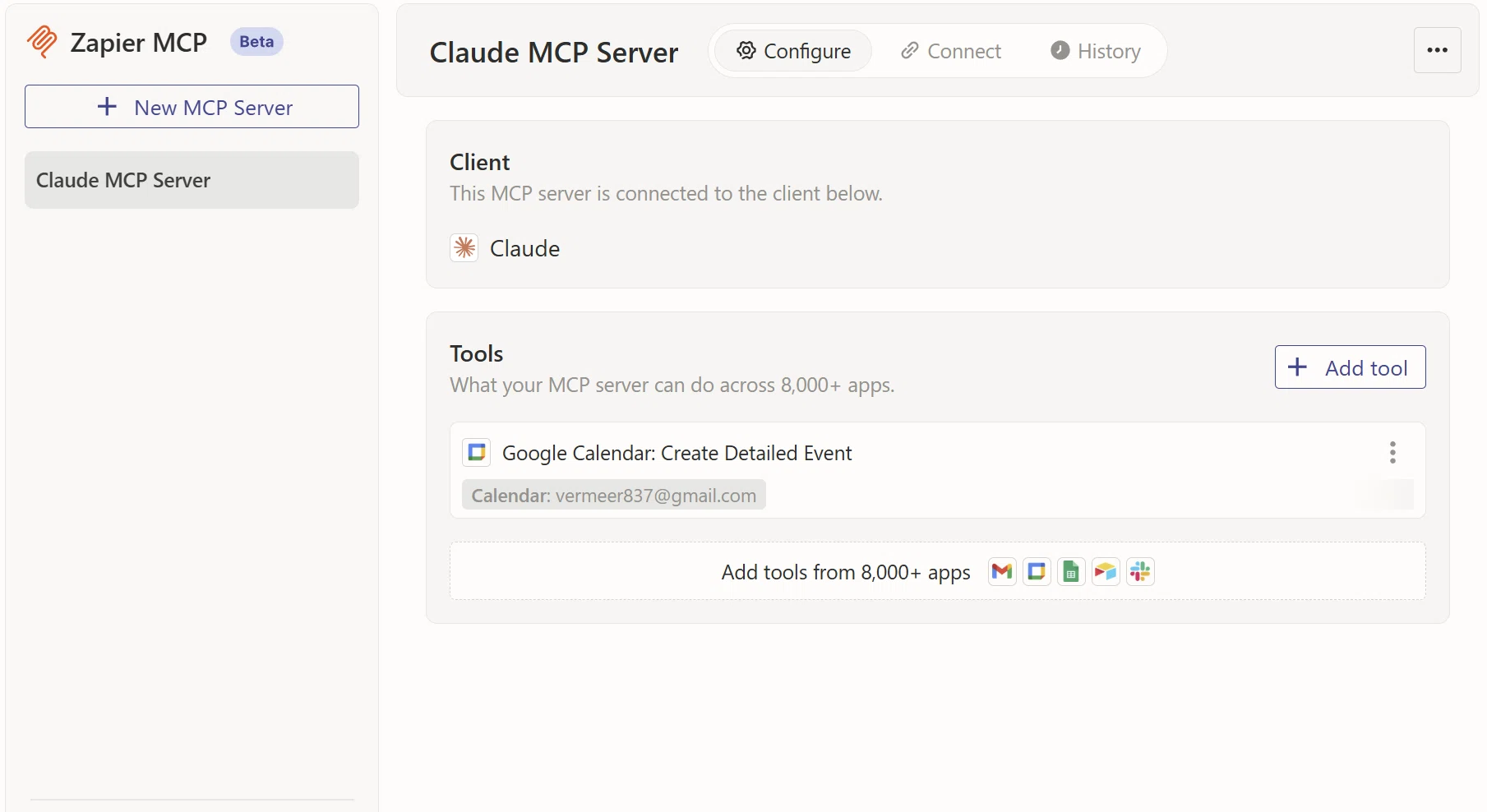Open Google Calendar: Create Detailed Event tool
This screenshot has width=1487, height=812.
pyautogui.click(x=677, y=453)
